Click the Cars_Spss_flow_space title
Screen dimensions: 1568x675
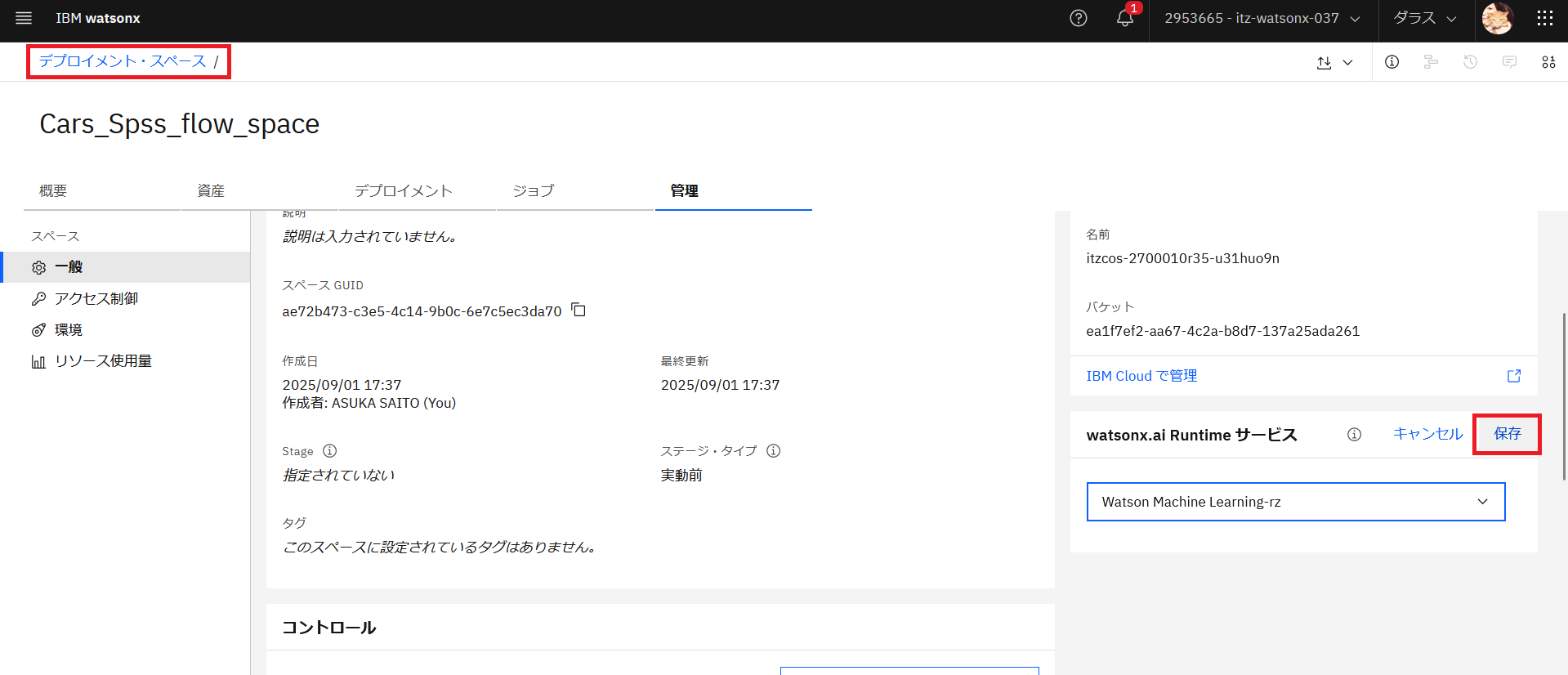(180, 124)
